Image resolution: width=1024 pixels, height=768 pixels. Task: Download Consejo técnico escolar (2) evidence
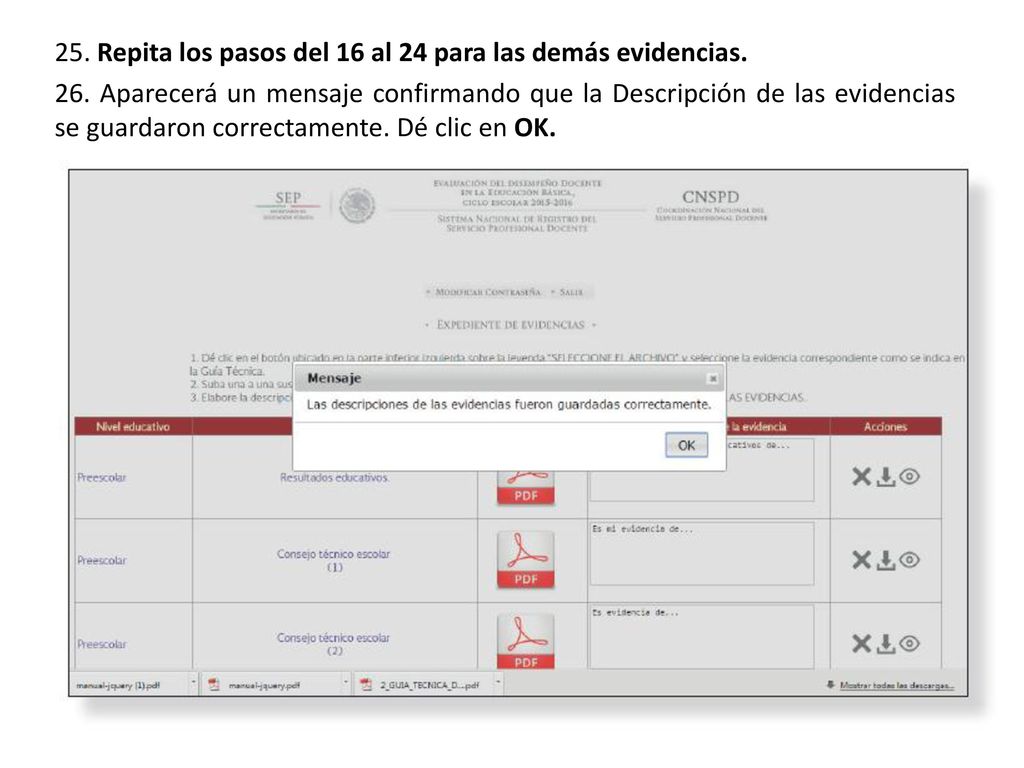click(886, 643)
